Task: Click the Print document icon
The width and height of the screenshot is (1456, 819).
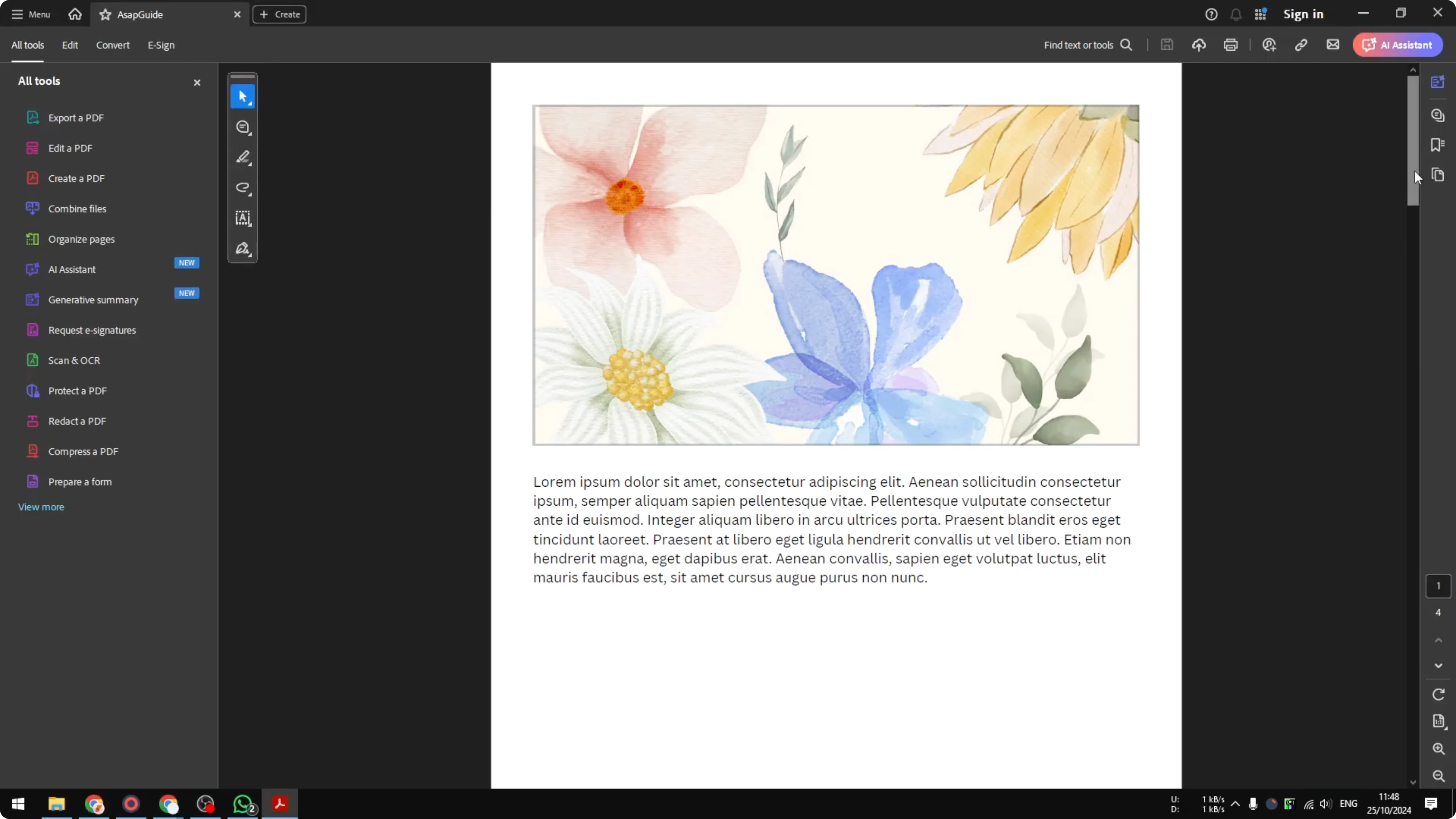Action: click(x=1231, y=45)
